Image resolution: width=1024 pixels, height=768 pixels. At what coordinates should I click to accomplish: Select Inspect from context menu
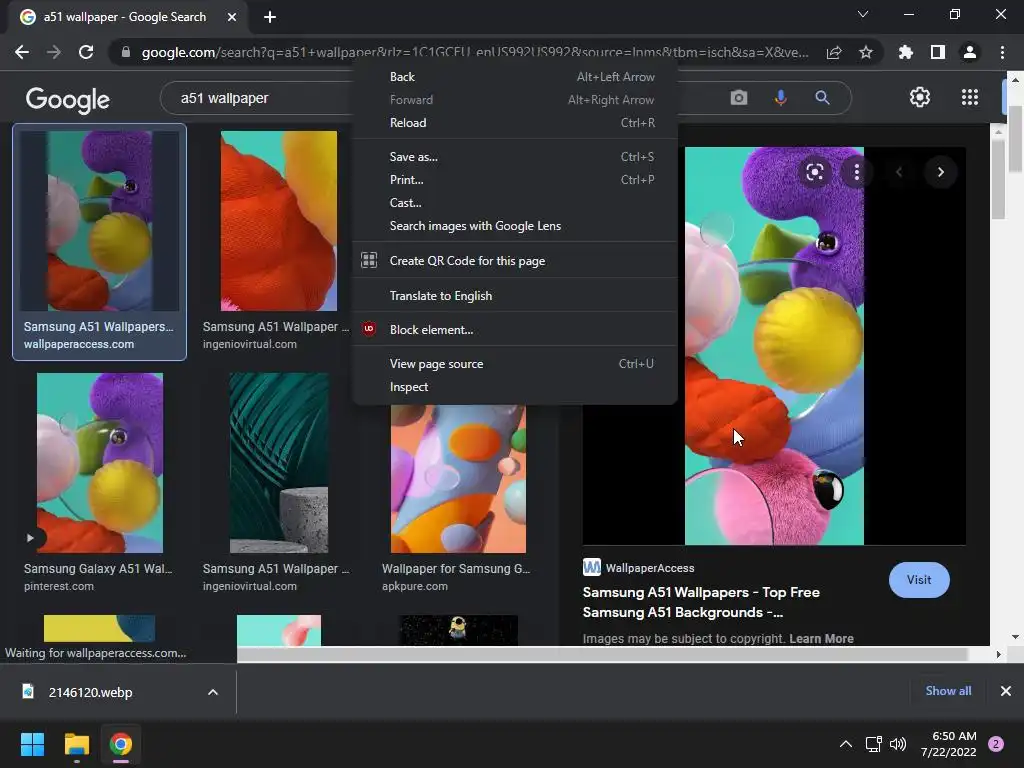click(515, 387)
